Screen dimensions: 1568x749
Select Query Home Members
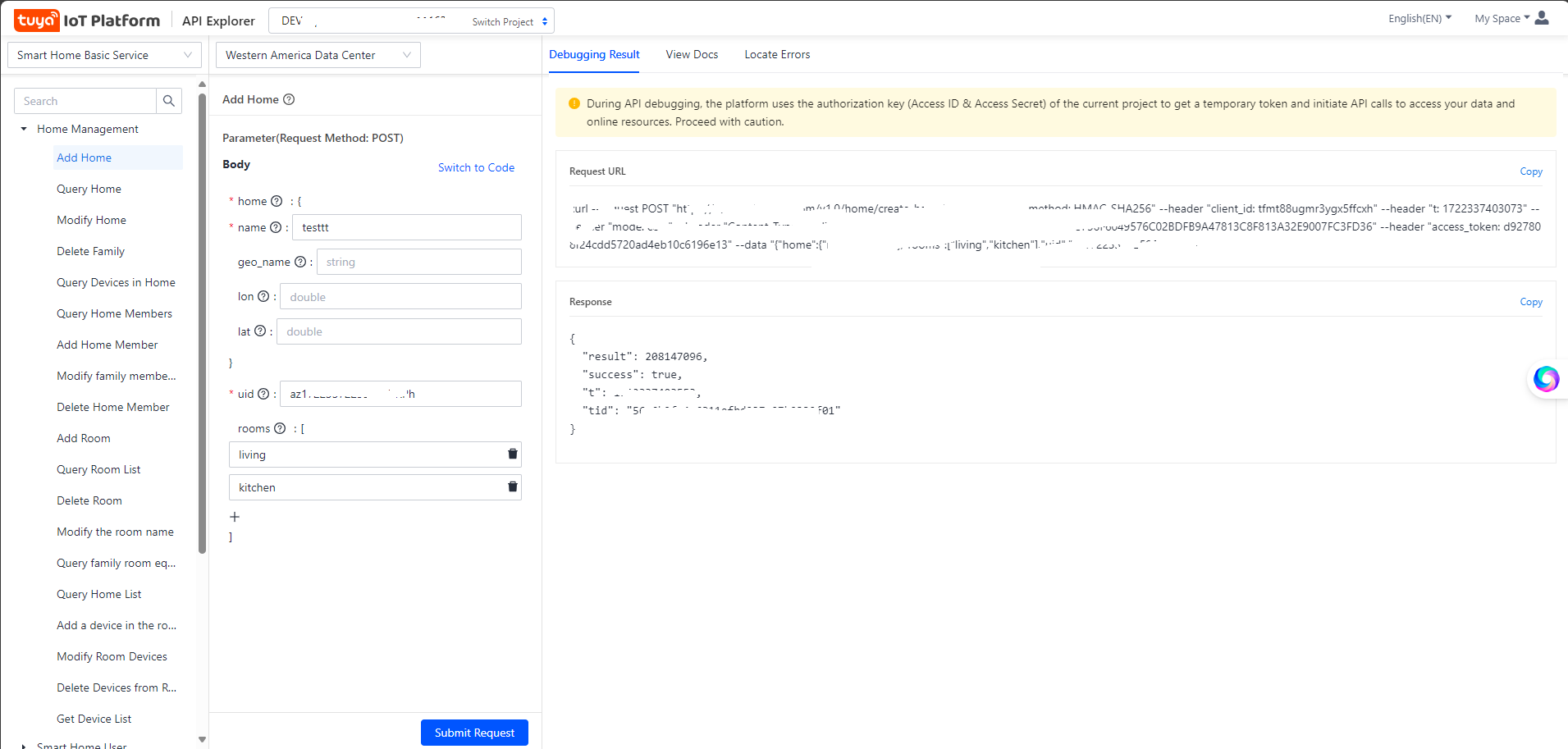(114, 313)
